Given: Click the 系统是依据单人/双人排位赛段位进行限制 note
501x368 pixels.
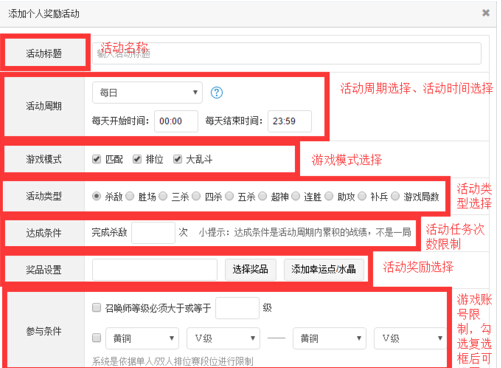Looking at the screenshot, I should (x=173, y=361).
